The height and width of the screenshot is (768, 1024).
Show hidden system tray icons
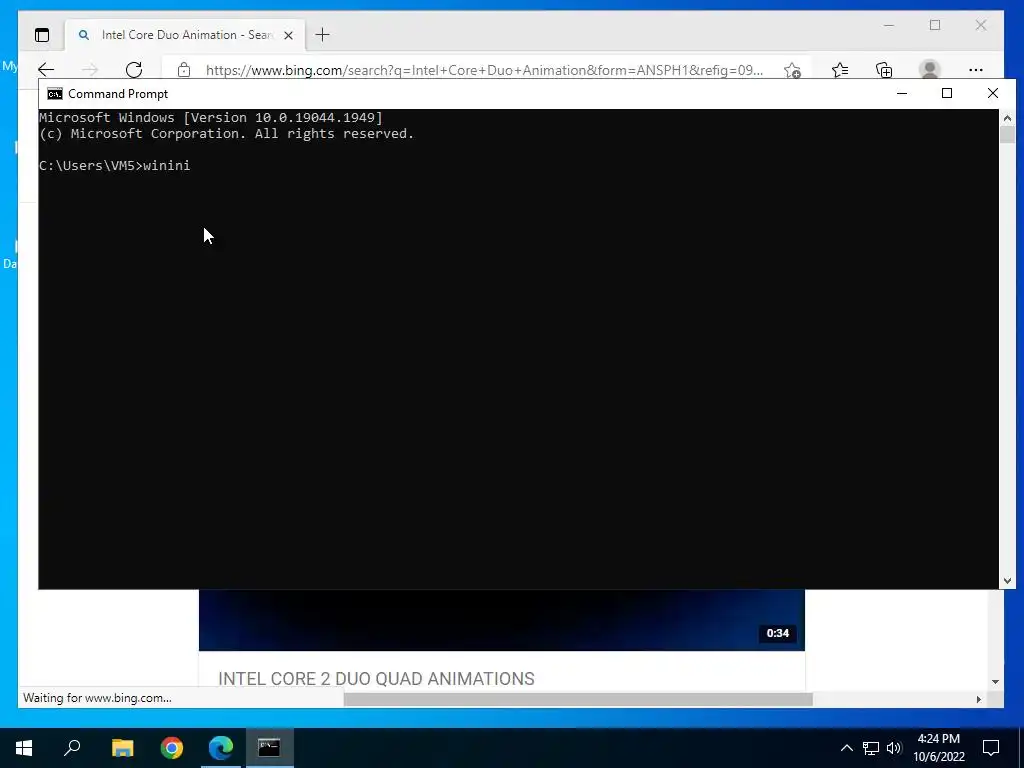[846, 748]
